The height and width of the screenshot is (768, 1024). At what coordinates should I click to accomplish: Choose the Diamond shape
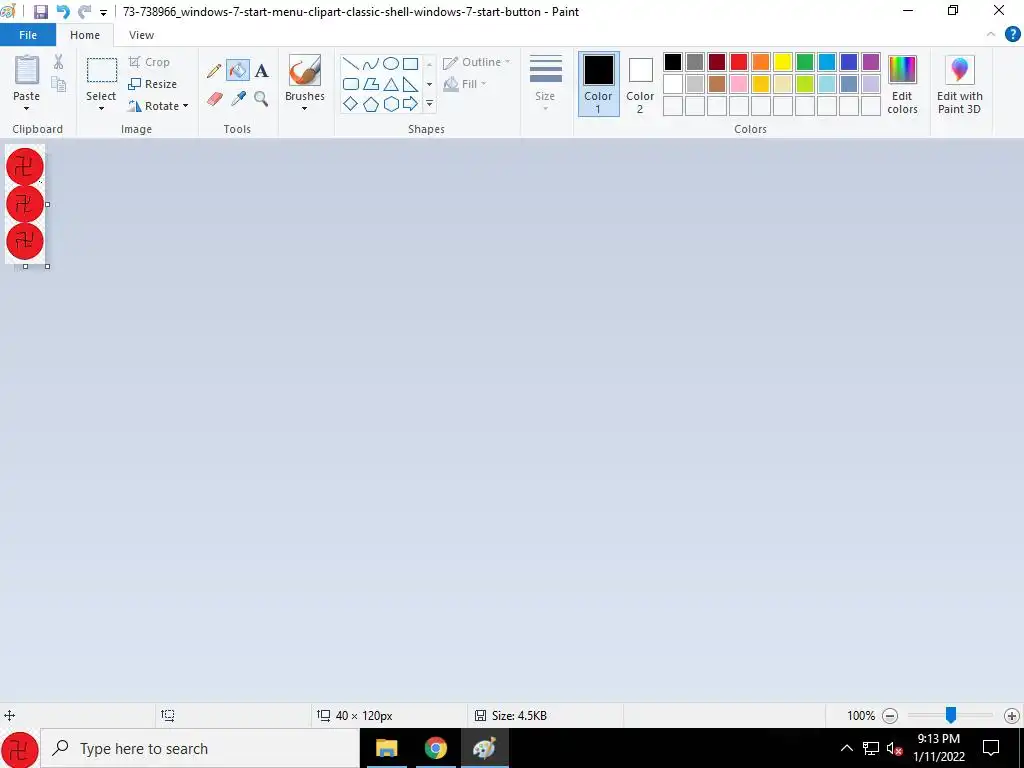[x=351, y=104]
